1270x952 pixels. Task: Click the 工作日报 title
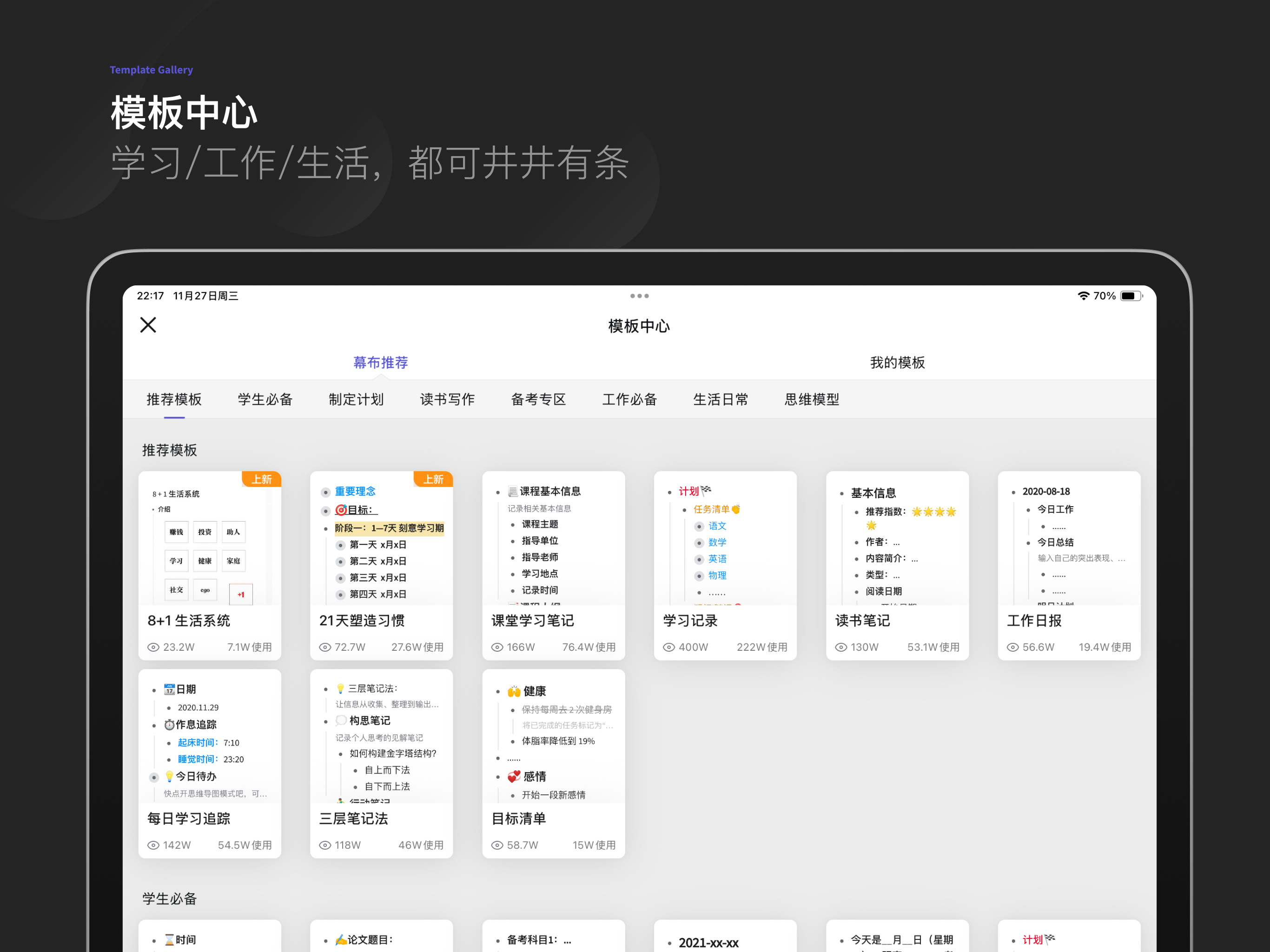pyautogui.click(x=1034, y=621)
